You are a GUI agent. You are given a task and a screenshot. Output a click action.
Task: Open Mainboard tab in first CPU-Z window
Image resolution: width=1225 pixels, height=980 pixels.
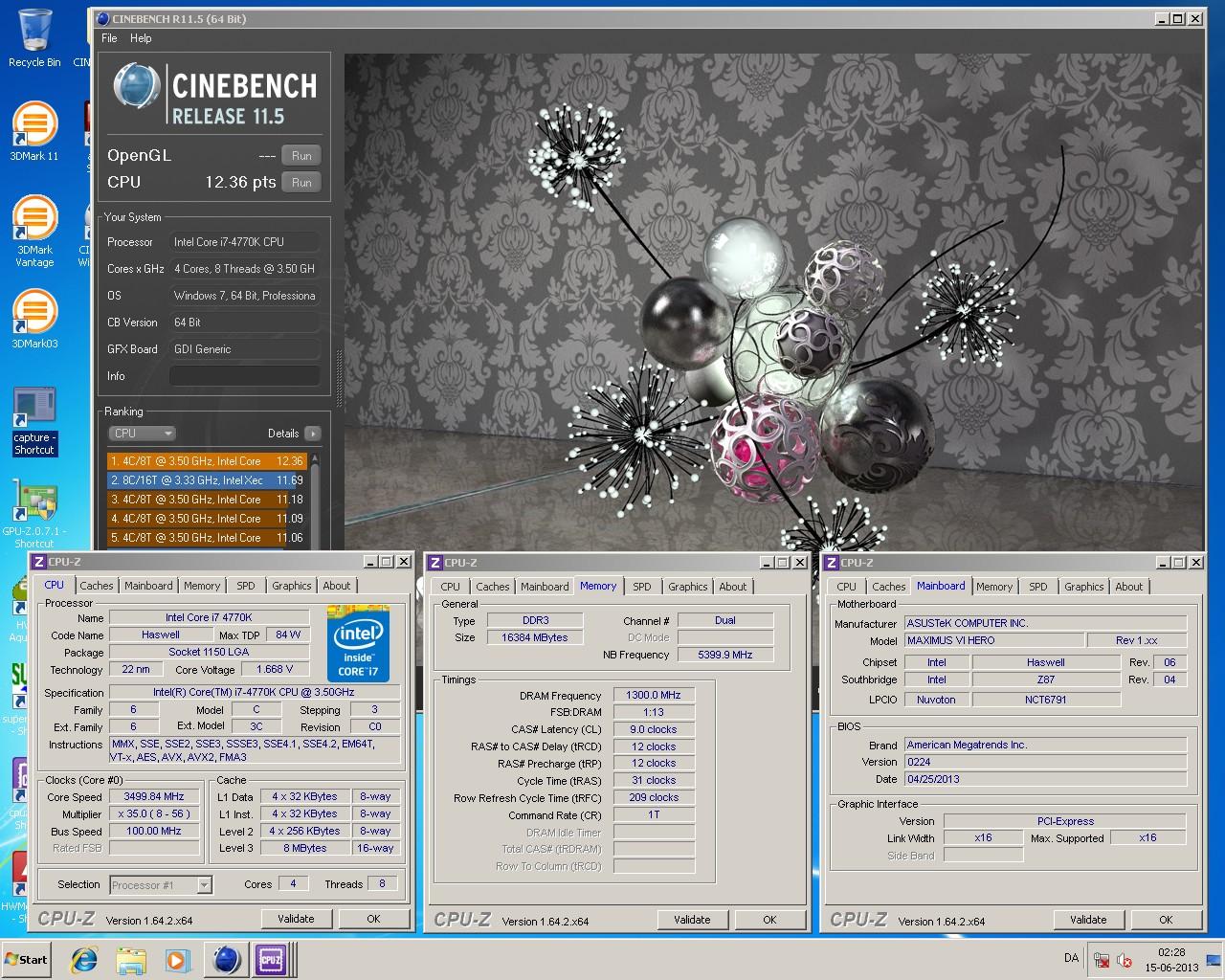pos(148,586)
